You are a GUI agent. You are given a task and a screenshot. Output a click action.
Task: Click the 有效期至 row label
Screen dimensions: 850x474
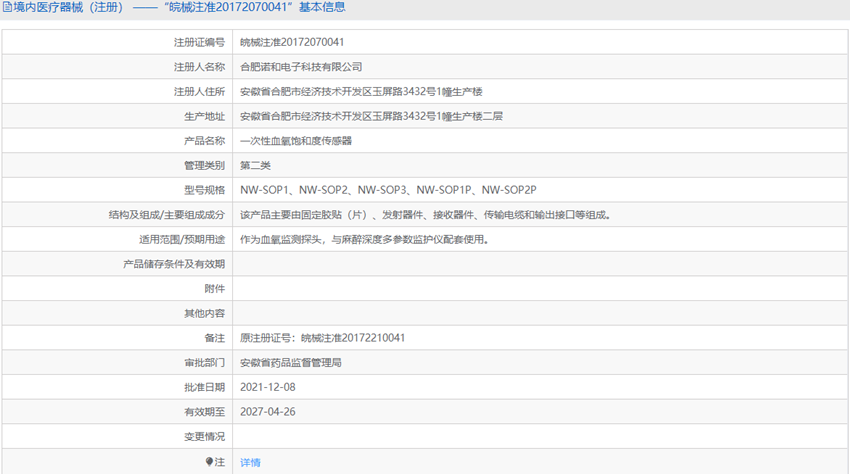[x=204, y=412]
